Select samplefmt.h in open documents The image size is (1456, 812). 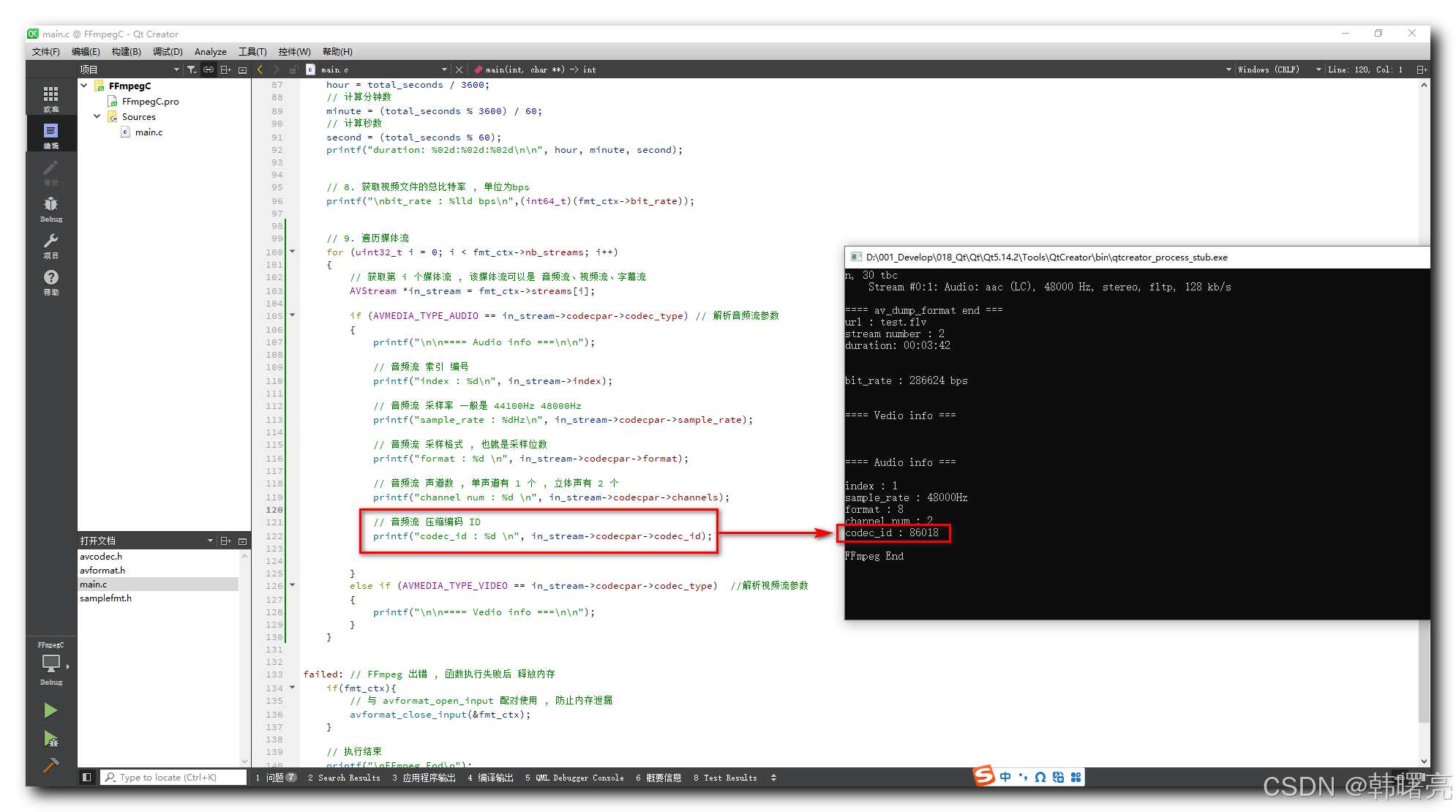(106, 598)
